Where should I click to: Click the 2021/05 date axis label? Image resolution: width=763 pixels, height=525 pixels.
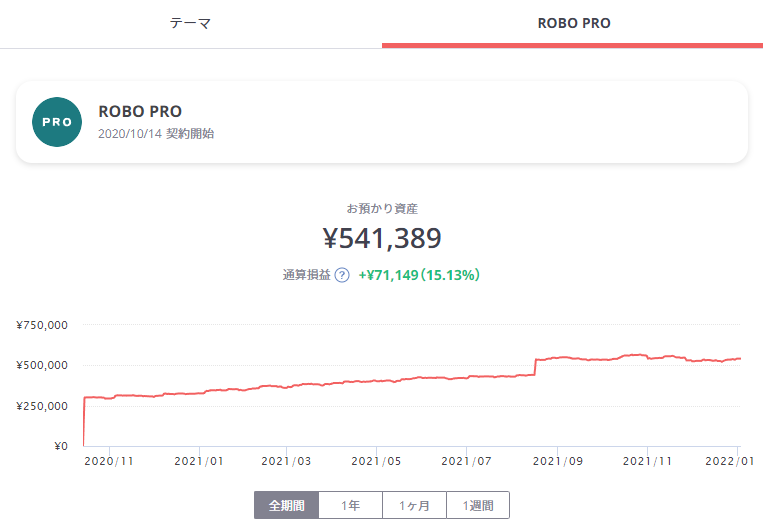coord(377,461)
